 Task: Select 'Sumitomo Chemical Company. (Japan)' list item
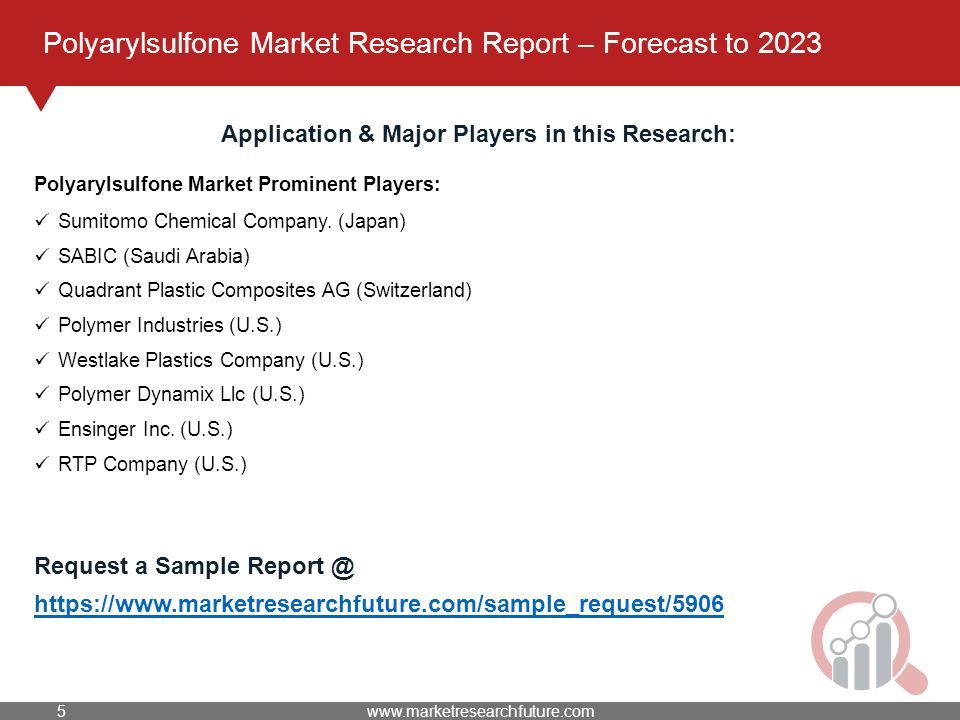pos(231,221)
